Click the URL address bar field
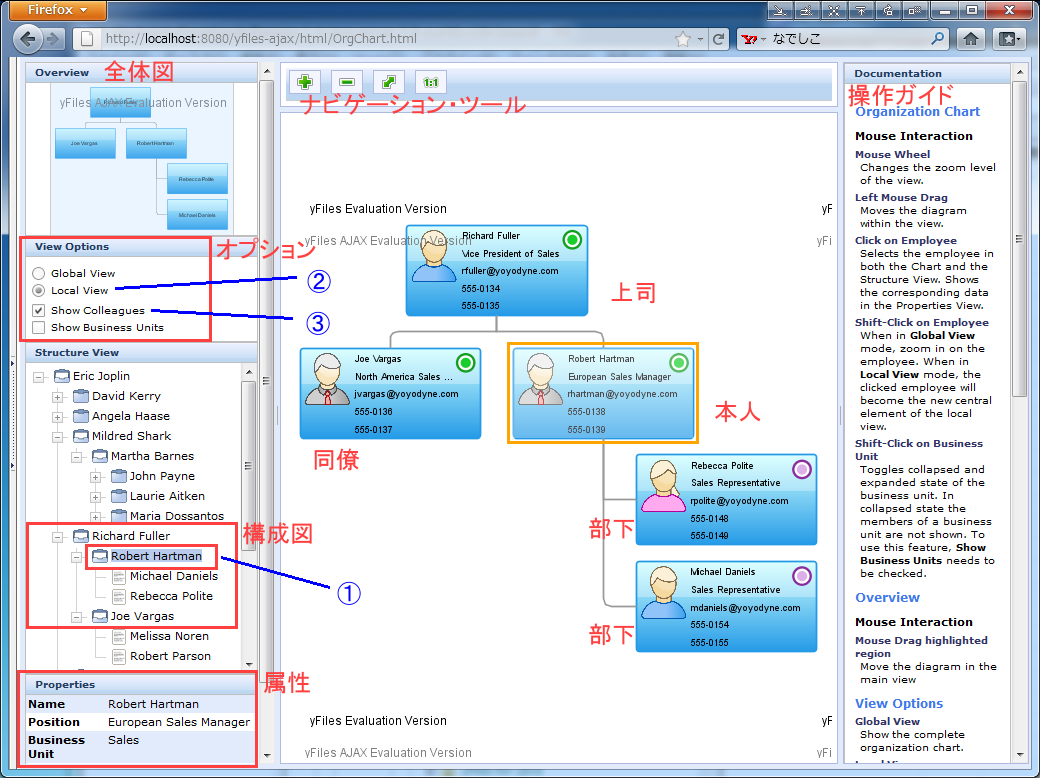This screenshot has width=1040, height=778. (380, 39)
